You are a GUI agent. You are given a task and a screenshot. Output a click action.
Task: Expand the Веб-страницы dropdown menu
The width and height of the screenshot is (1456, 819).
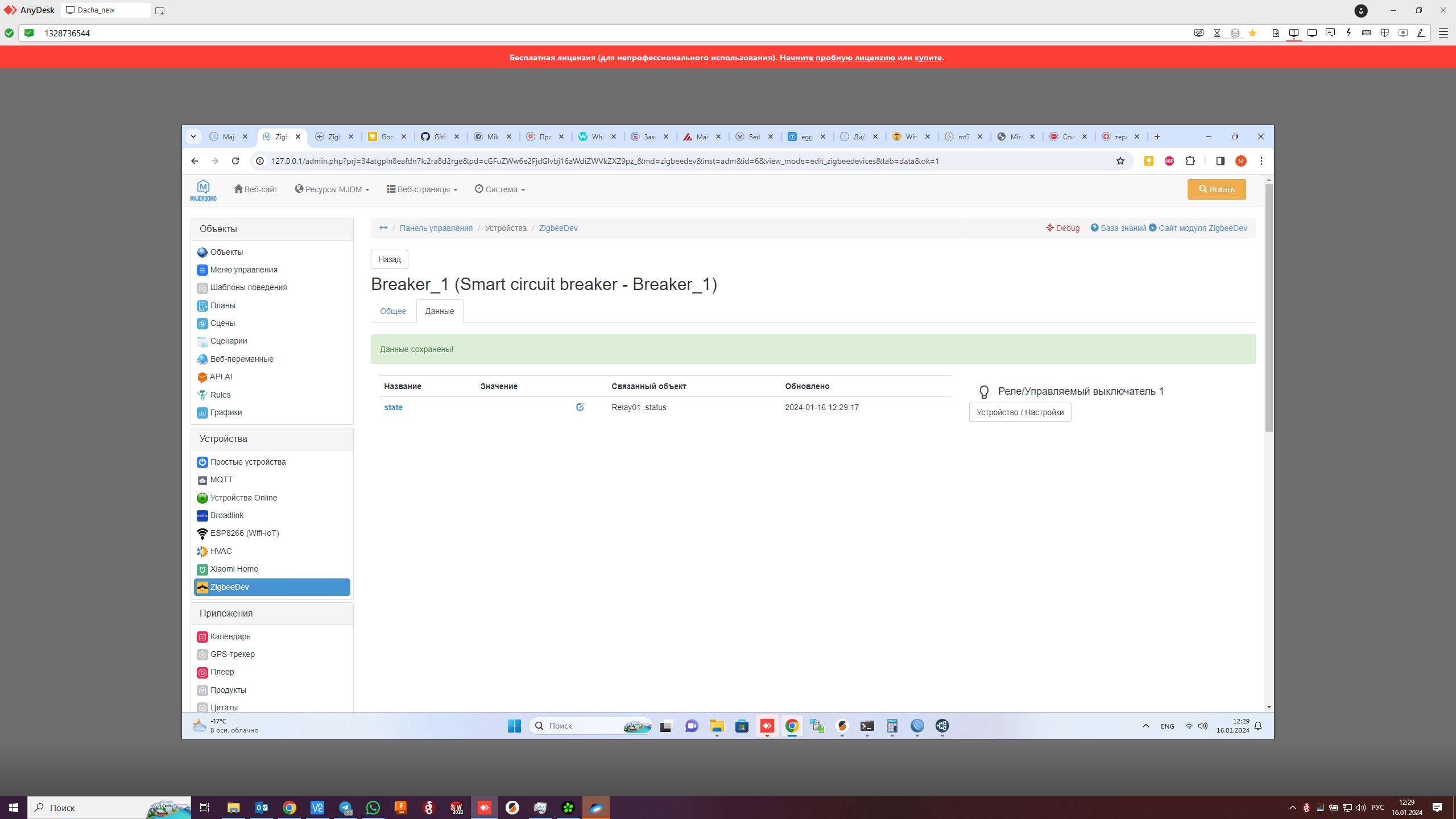pos(422,189)
